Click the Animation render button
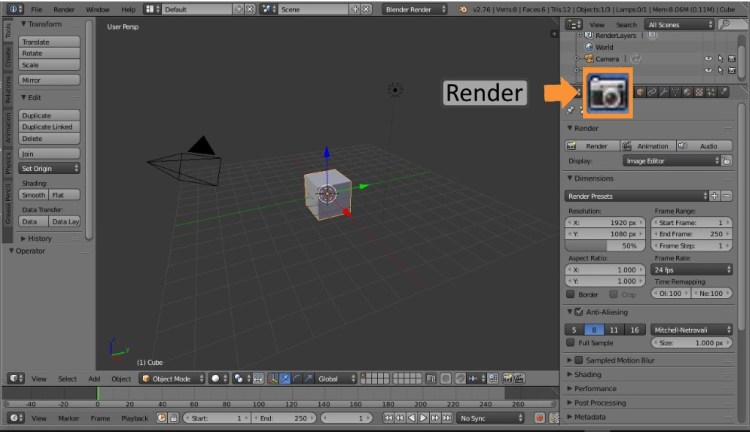This screenshot has width=750, height=432. tap(648, 146)
